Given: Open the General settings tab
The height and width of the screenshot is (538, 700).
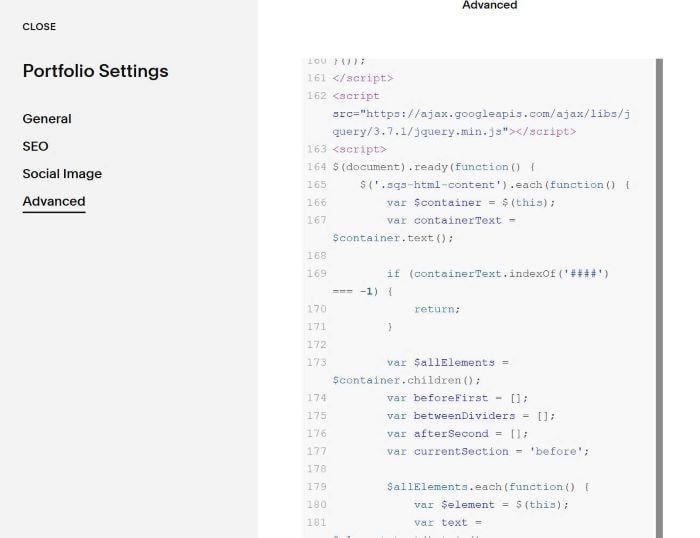Looking at the screenshot, I should (47, 119).
